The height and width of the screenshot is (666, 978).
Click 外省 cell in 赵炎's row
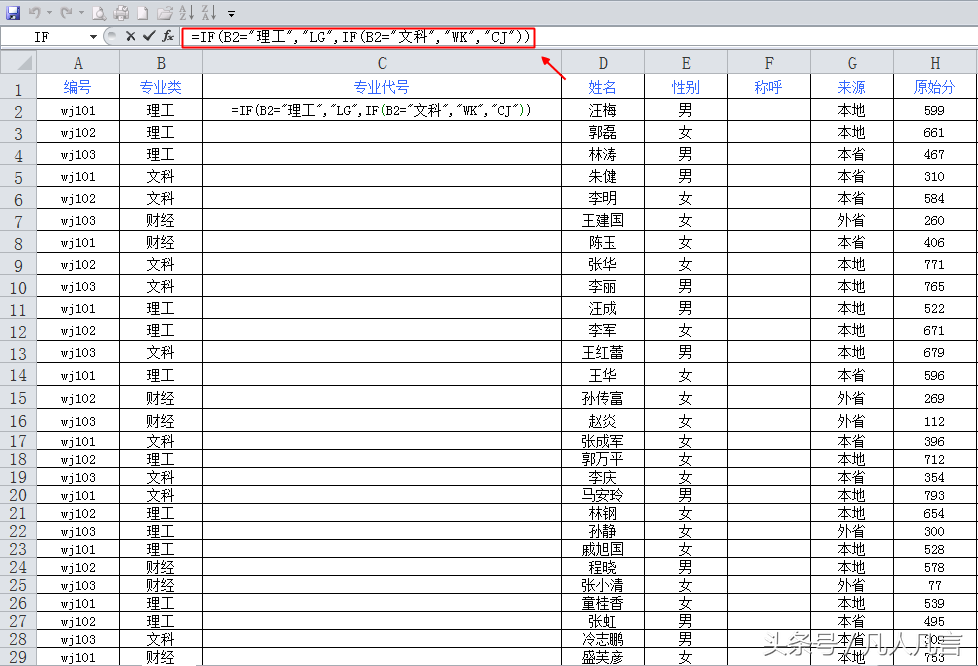click(852, 421)
